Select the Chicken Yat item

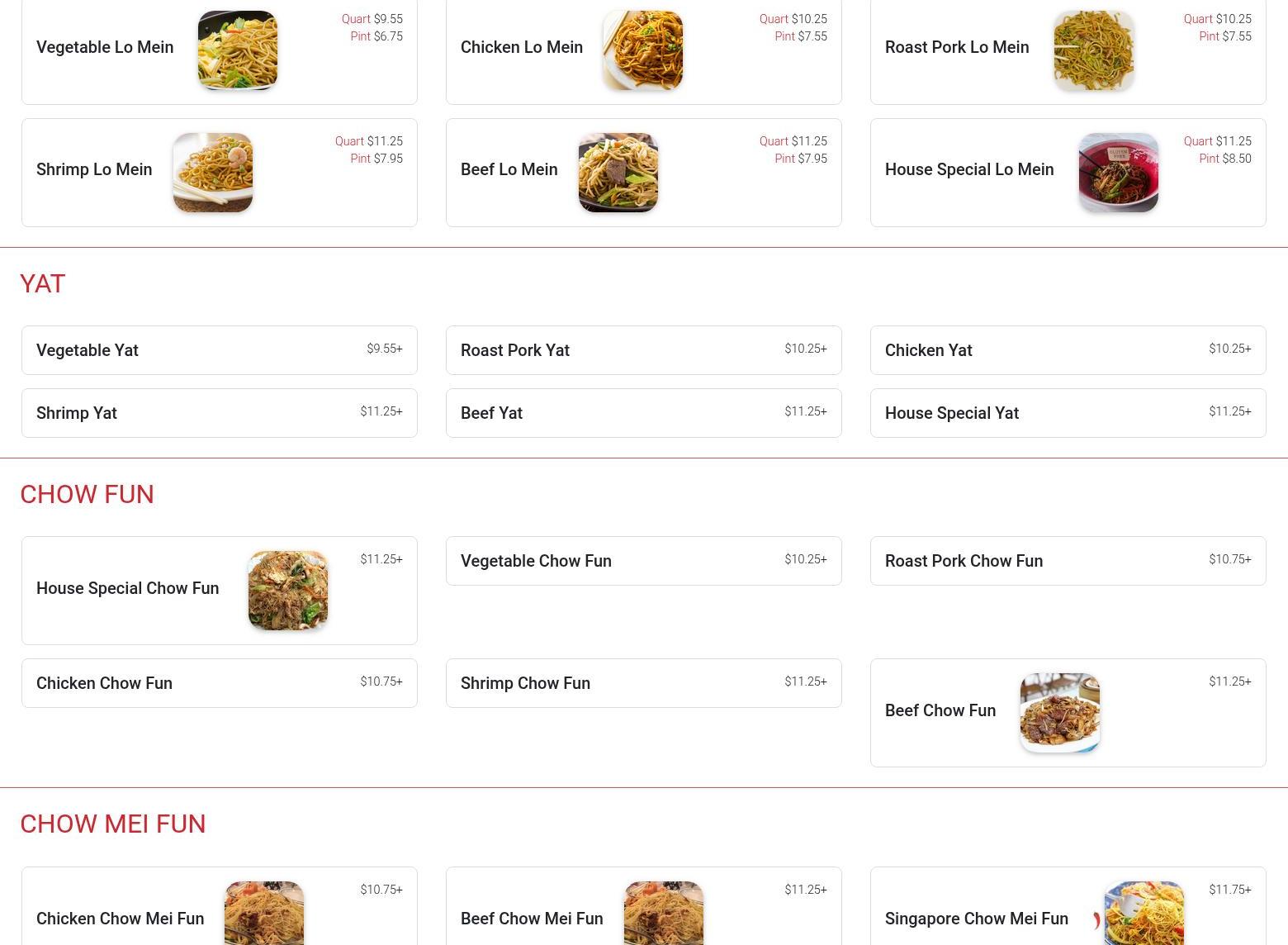[1068, 350]
